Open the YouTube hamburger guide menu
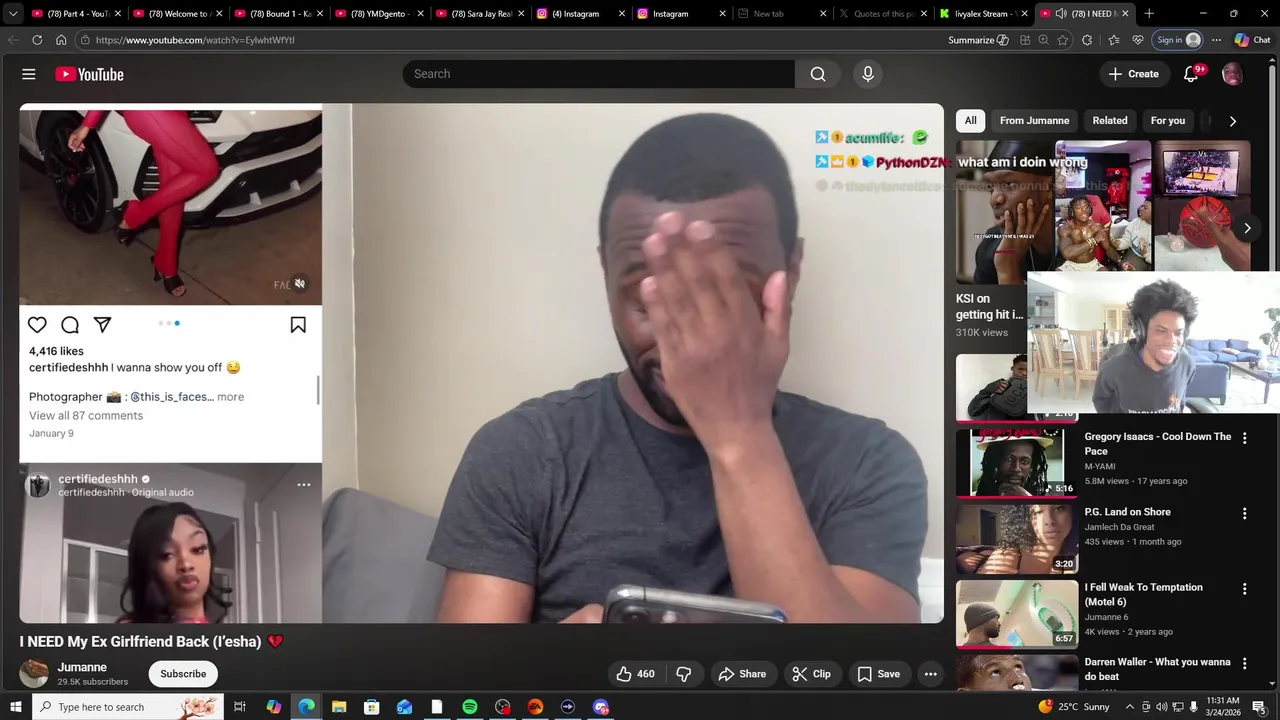Screen dimensions: 1280x720 tap(29, 74)
